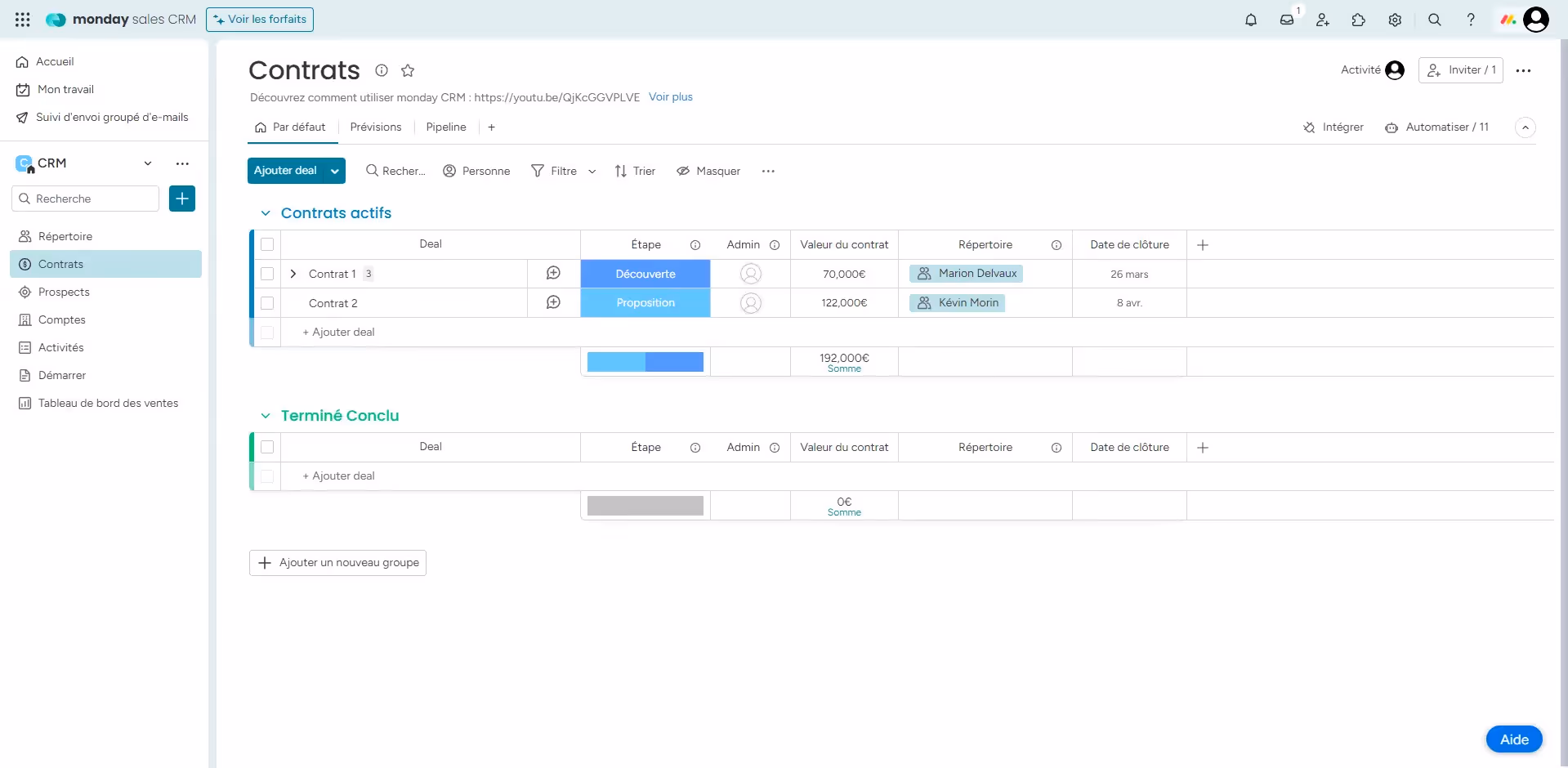
Task: Open the Prévisions tab
Action: click(x=375, y=127)
